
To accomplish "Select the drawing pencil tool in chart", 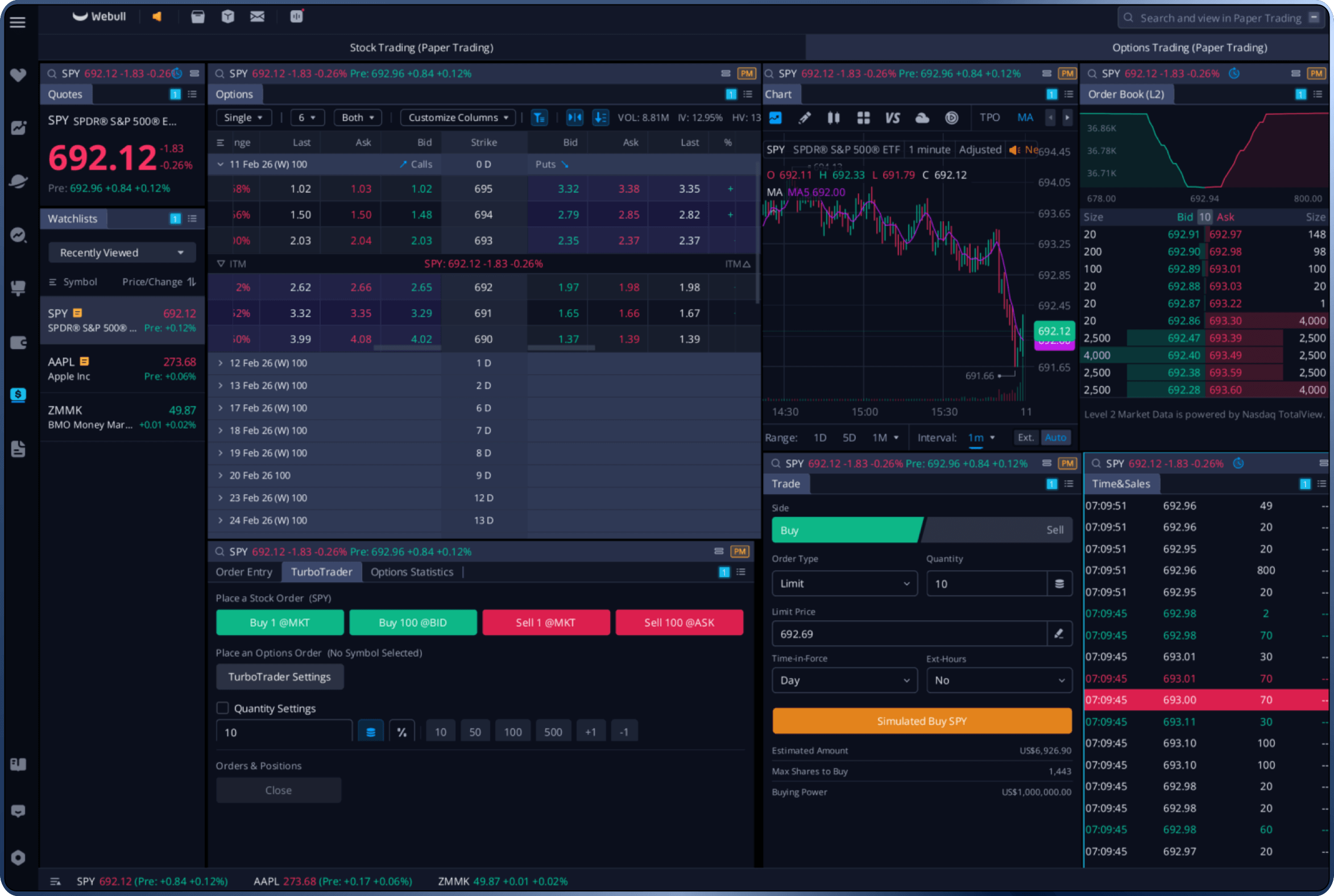I will point(804,118).
